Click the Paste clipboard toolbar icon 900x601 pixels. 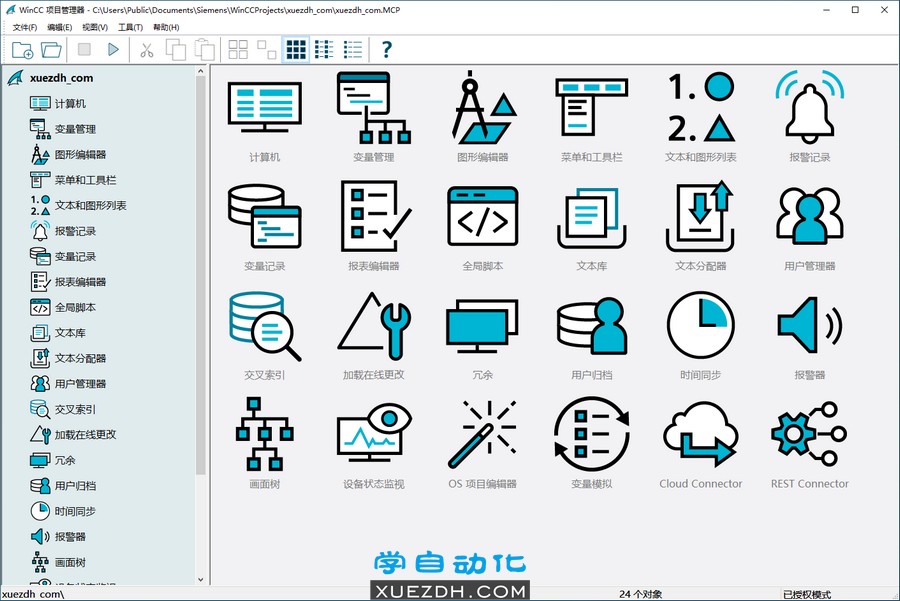pos(204,50)
